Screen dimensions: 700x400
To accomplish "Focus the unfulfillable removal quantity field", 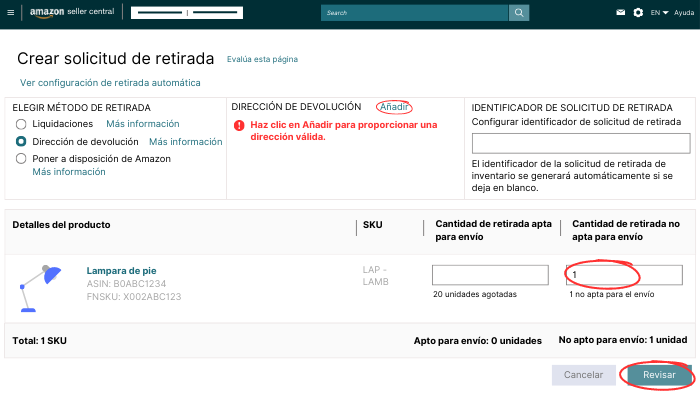I will click(624, 275).
